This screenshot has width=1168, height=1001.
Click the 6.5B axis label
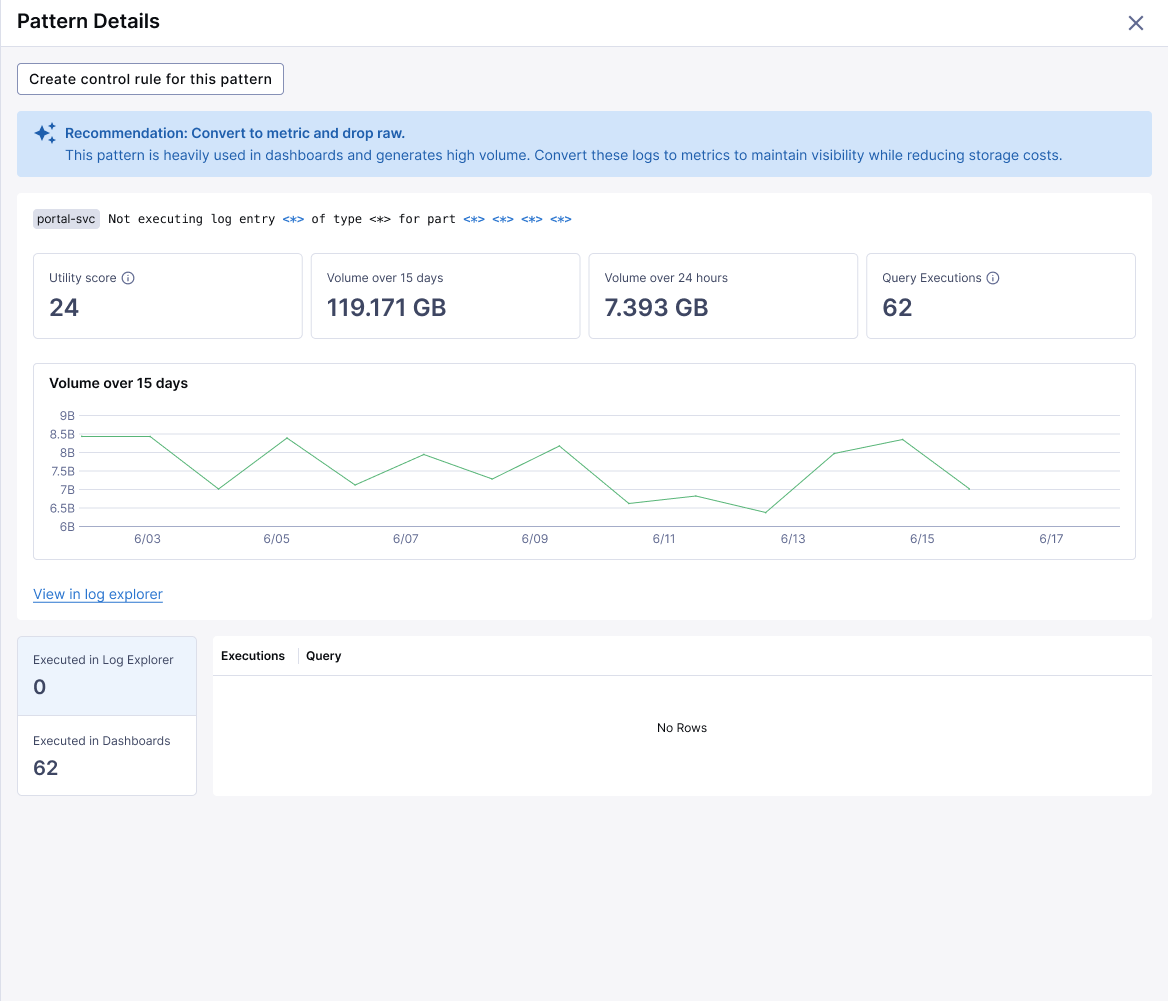coord(63,508)
